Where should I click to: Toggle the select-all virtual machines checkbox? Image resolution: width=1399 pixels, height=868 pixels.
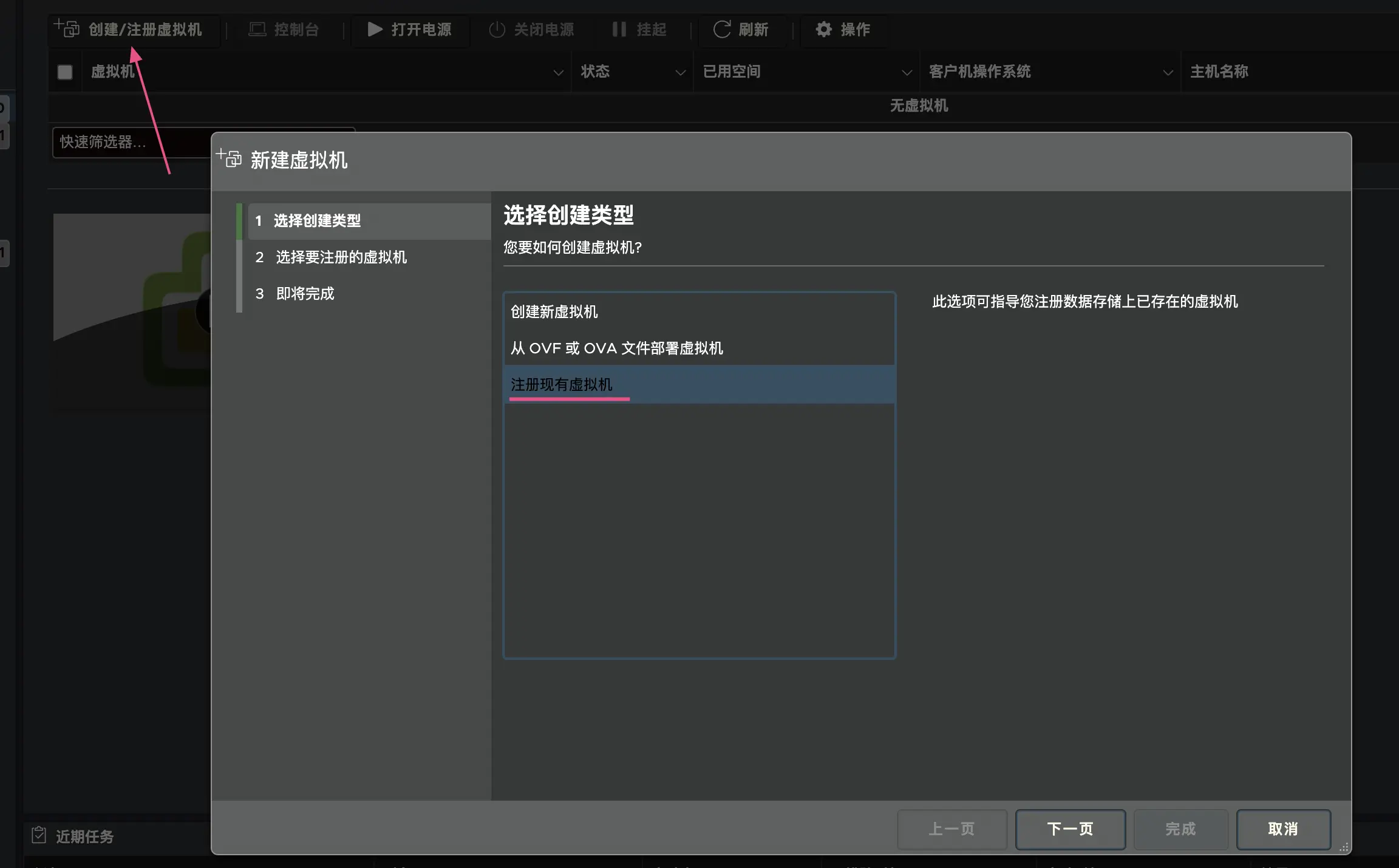[x=65, y=72]
